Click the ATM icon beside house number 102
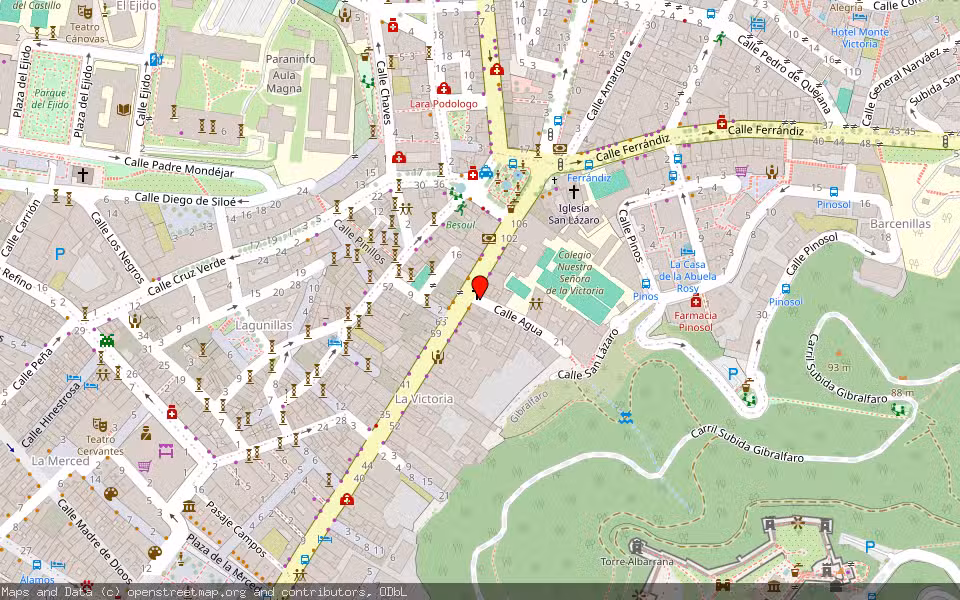This screenshot has height=600, width=960. coord(488,239)
